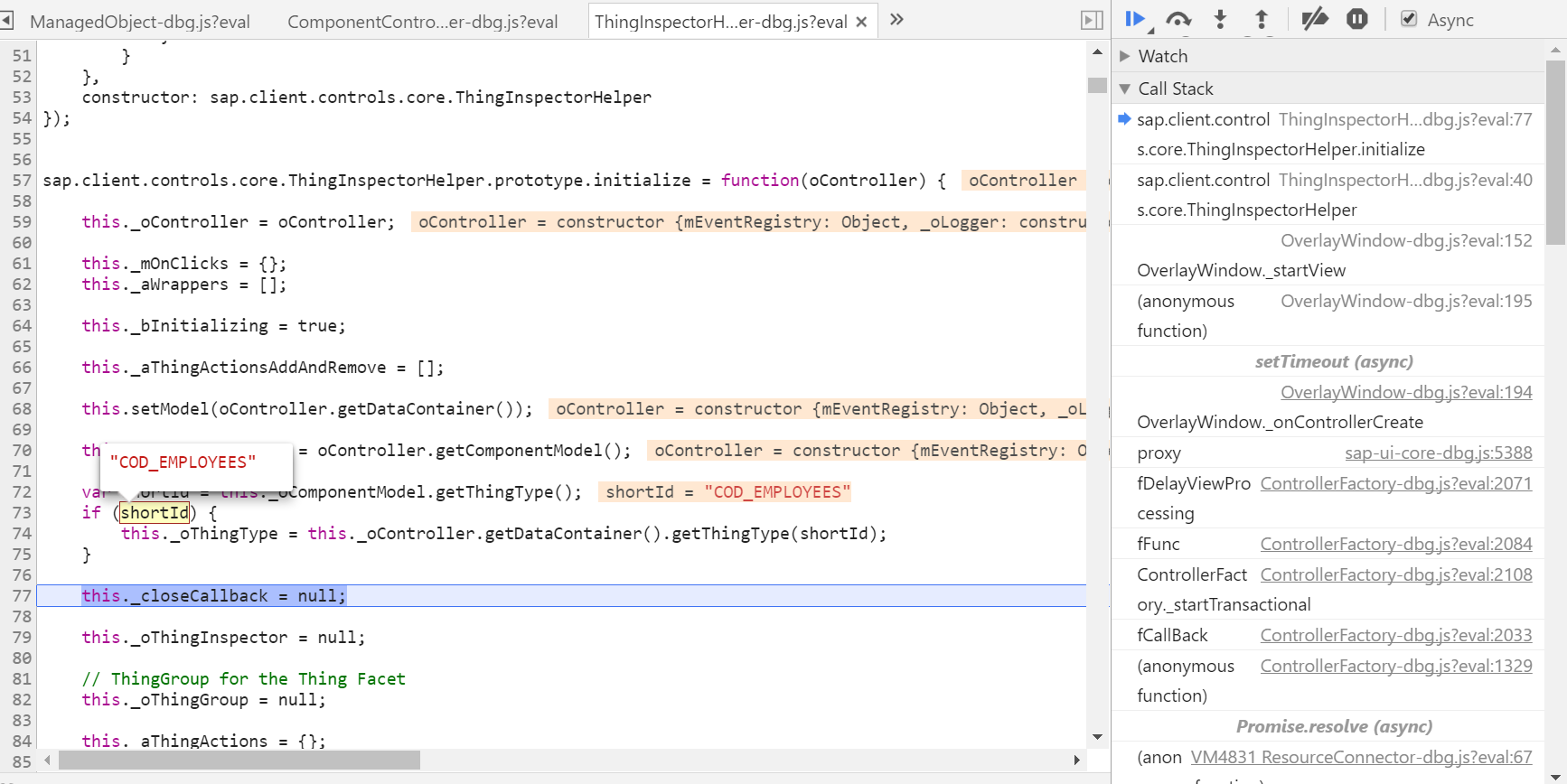Open ControllerFactory-dbg.js?eval:2071 link
Viewport: 1567px width, 784px height.
click(x=1396, y=483)
